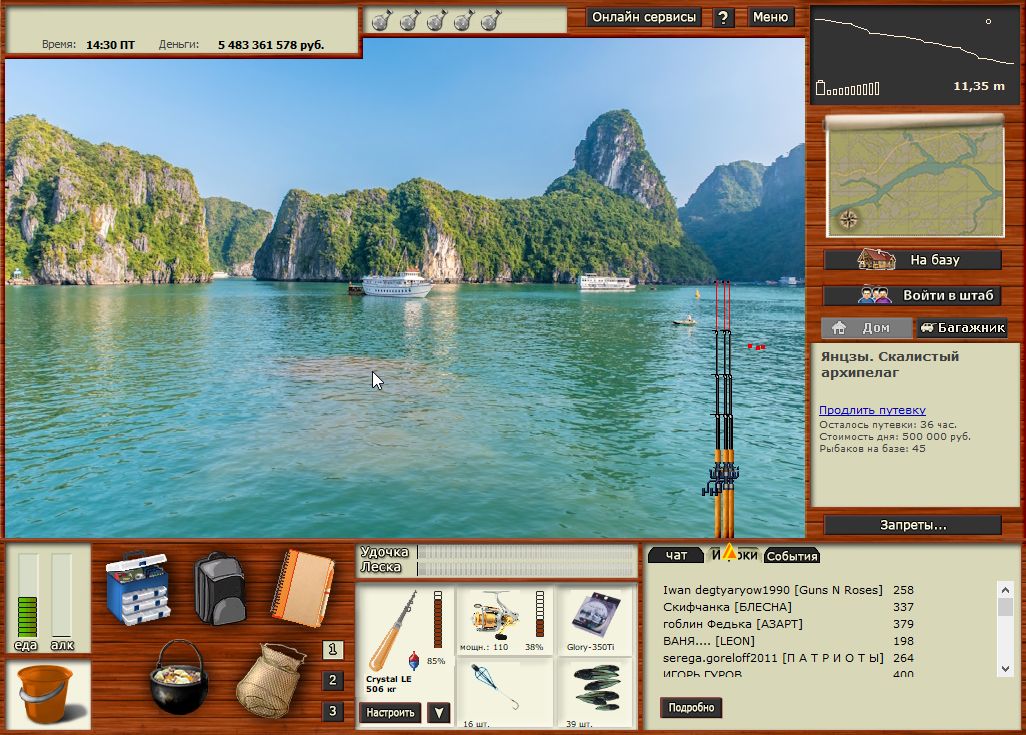Click players list scrollbar down arrow
The width and height of the screenshot is (1026, 735).
pos(1005,669)
